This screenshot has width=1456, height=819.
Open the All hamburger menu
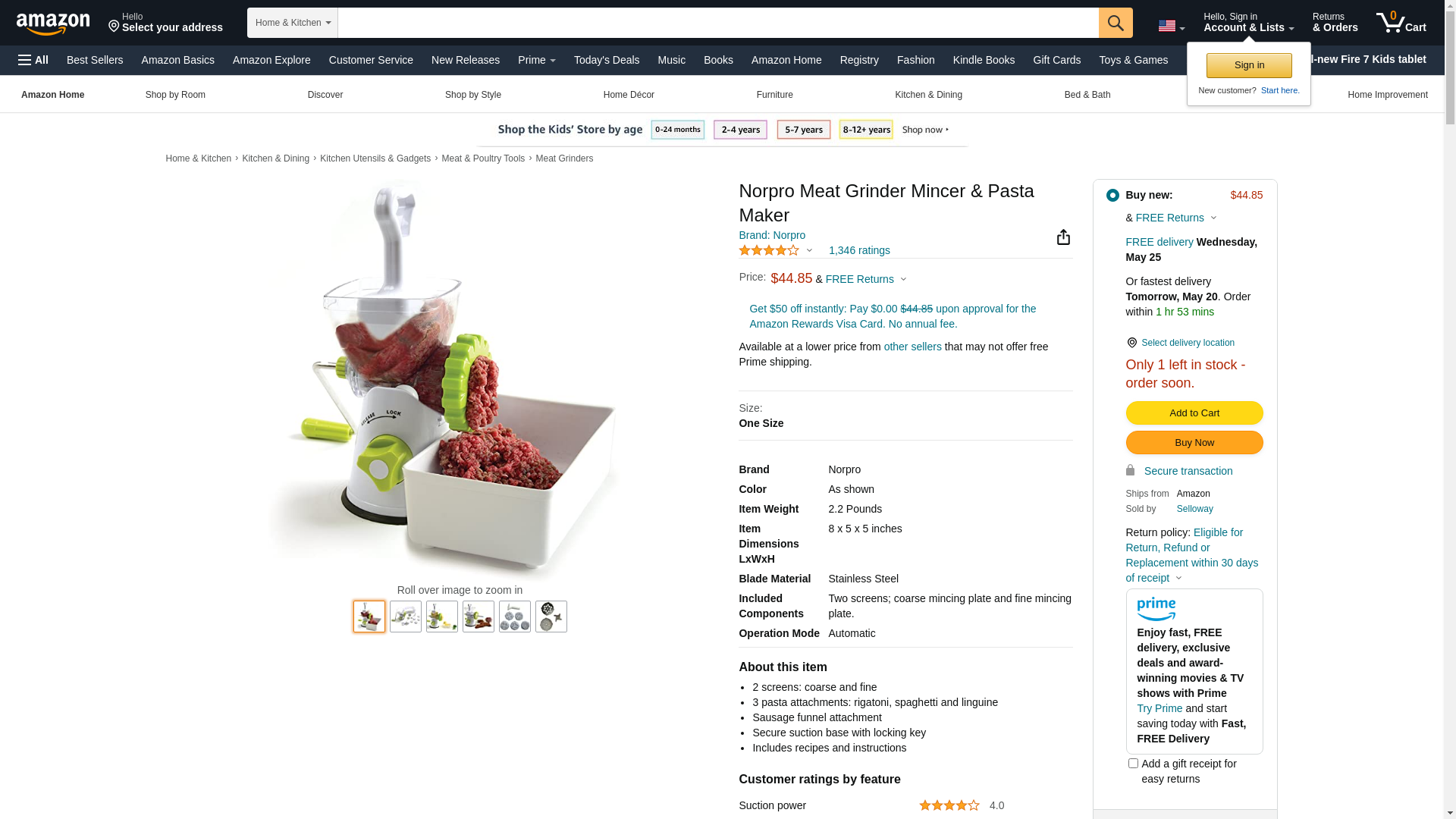33,60
